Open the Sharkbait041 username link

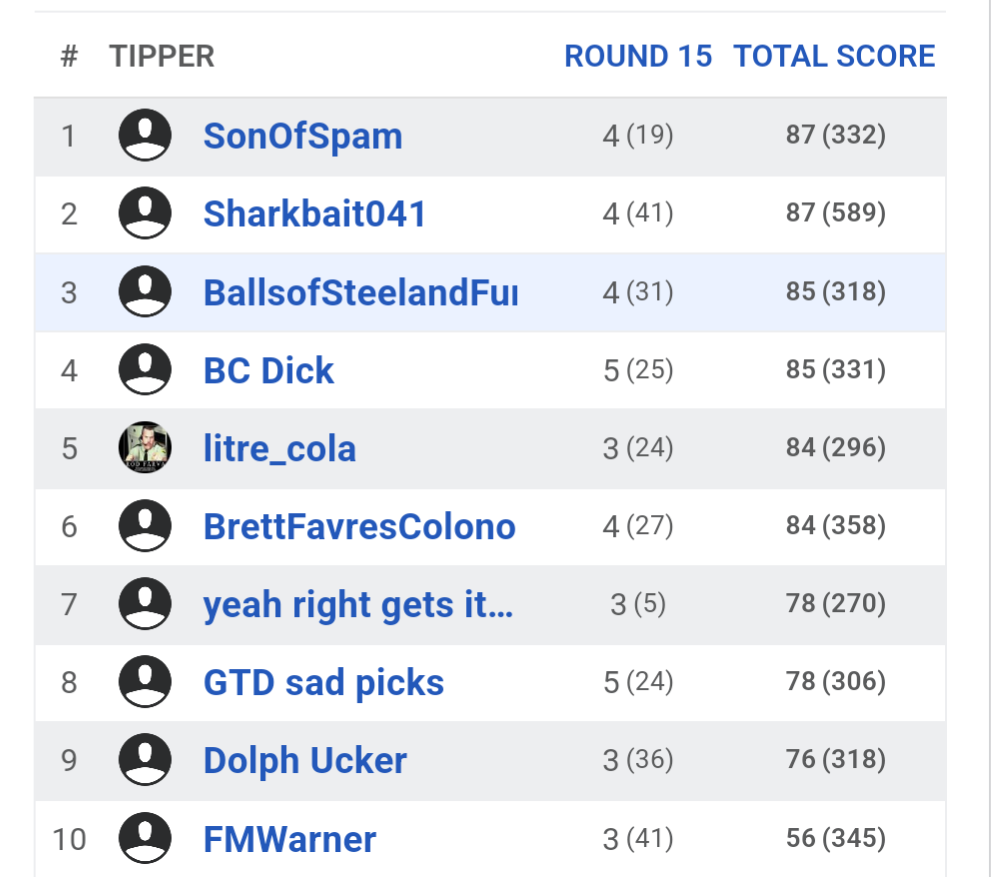(x=314, y=214)
